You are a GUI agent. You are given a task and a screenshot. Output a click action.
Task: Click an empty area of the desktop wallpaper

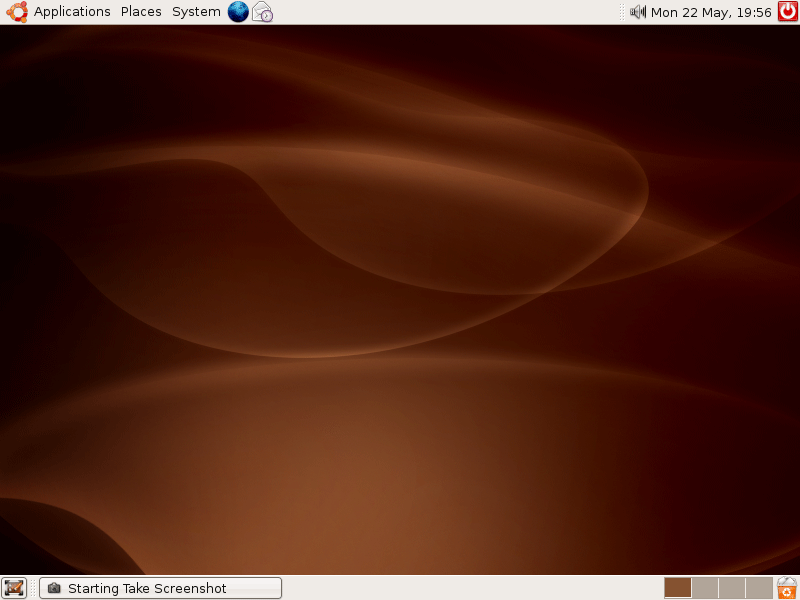point(400,300)
